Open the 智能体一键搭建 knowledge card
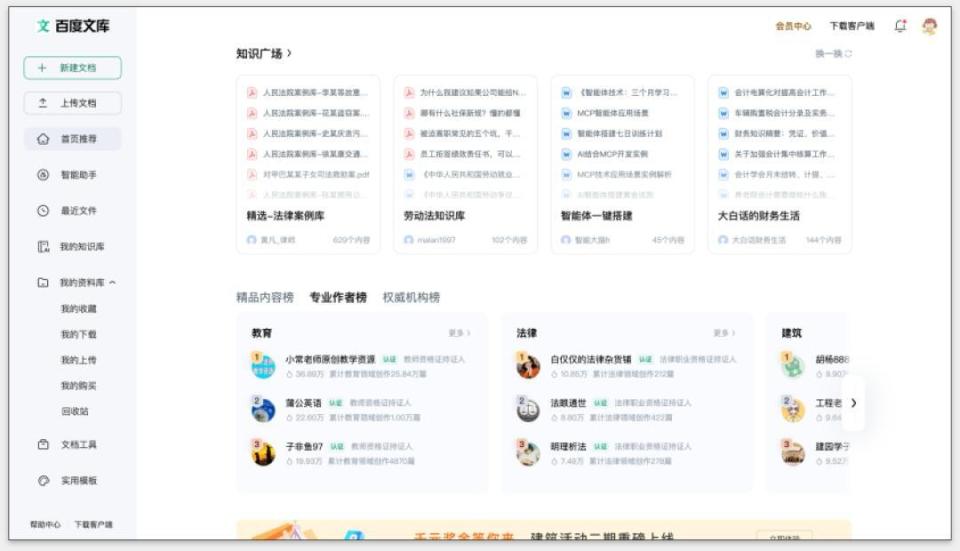The height and width of the screenshot is (551, 960). coord(623,164)
